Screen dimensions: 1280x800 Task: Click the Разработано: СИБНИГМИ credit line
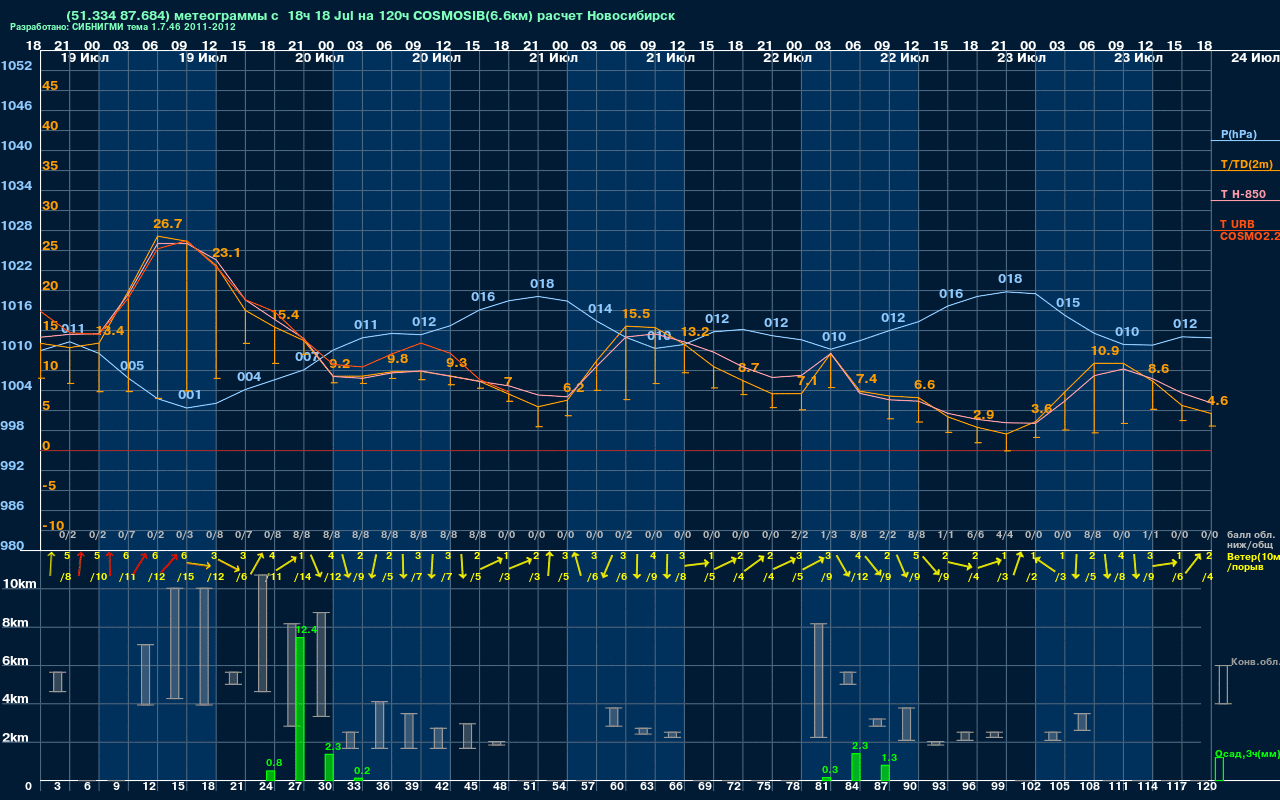pyautogui.click(x=123, y=27)
